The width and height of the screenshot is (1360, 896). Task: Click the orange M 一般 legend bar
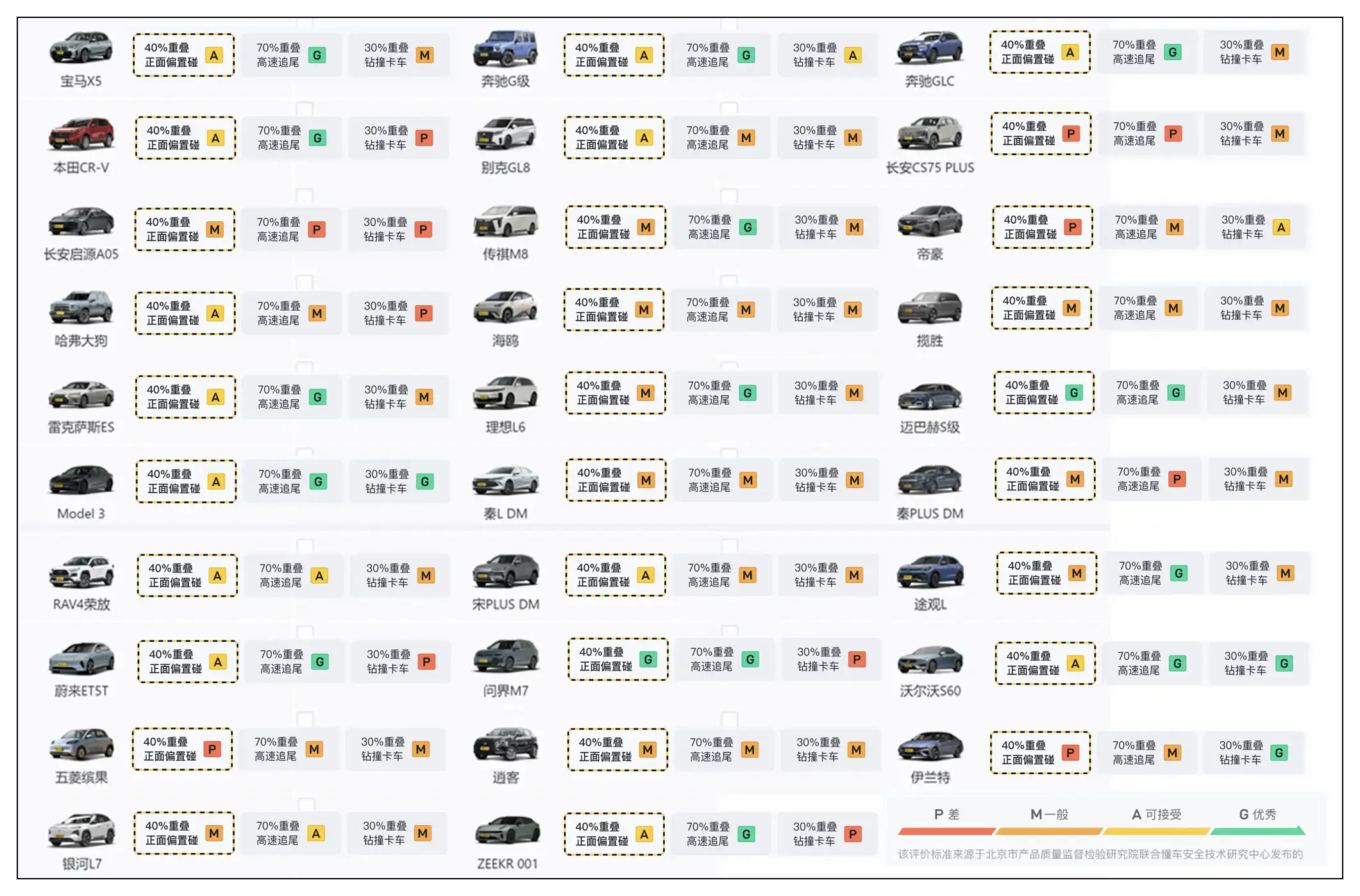[x=1049, y=831]
